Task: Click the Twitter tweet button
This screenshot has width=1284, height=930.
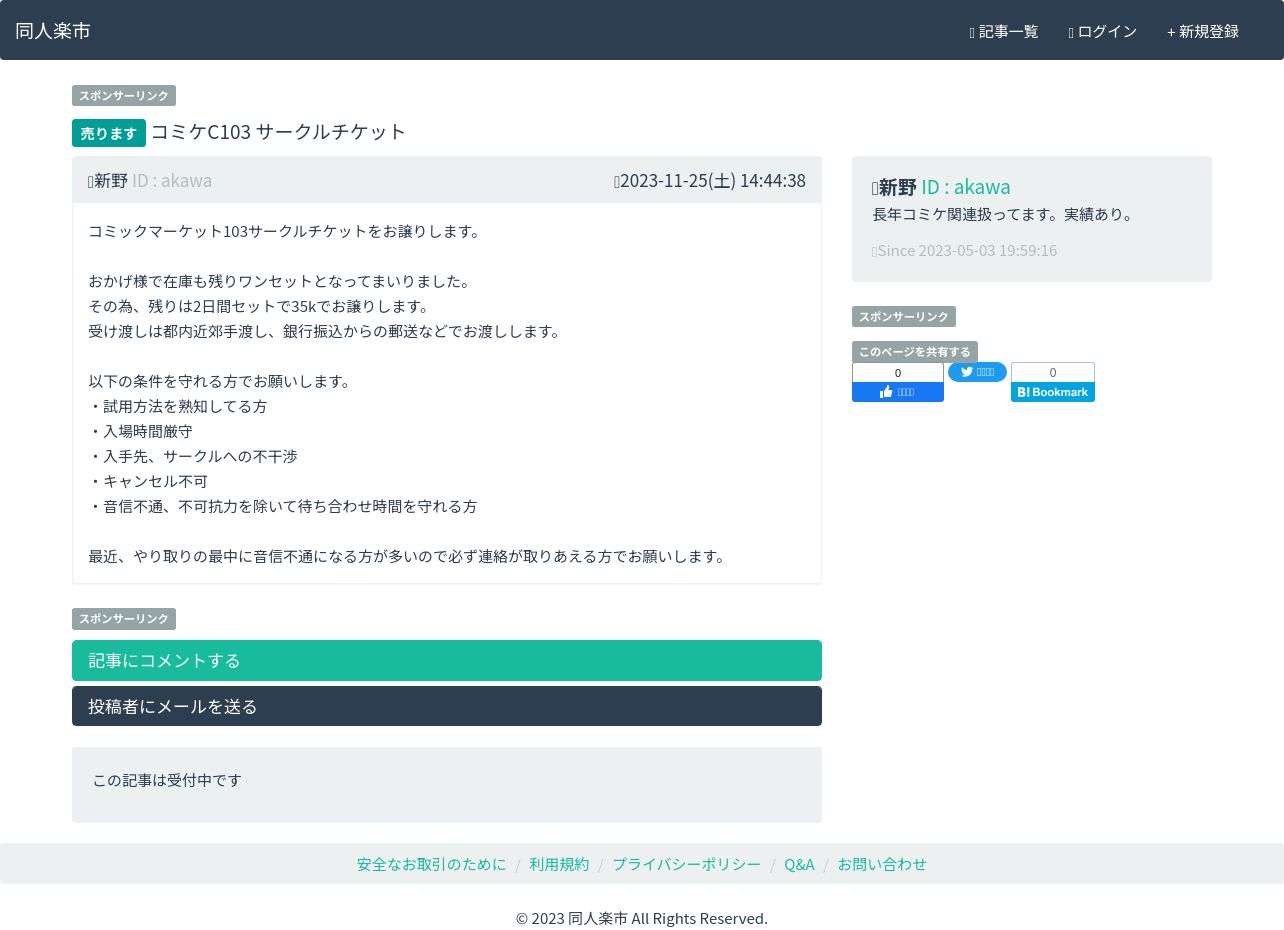Action: coord(977,372)
